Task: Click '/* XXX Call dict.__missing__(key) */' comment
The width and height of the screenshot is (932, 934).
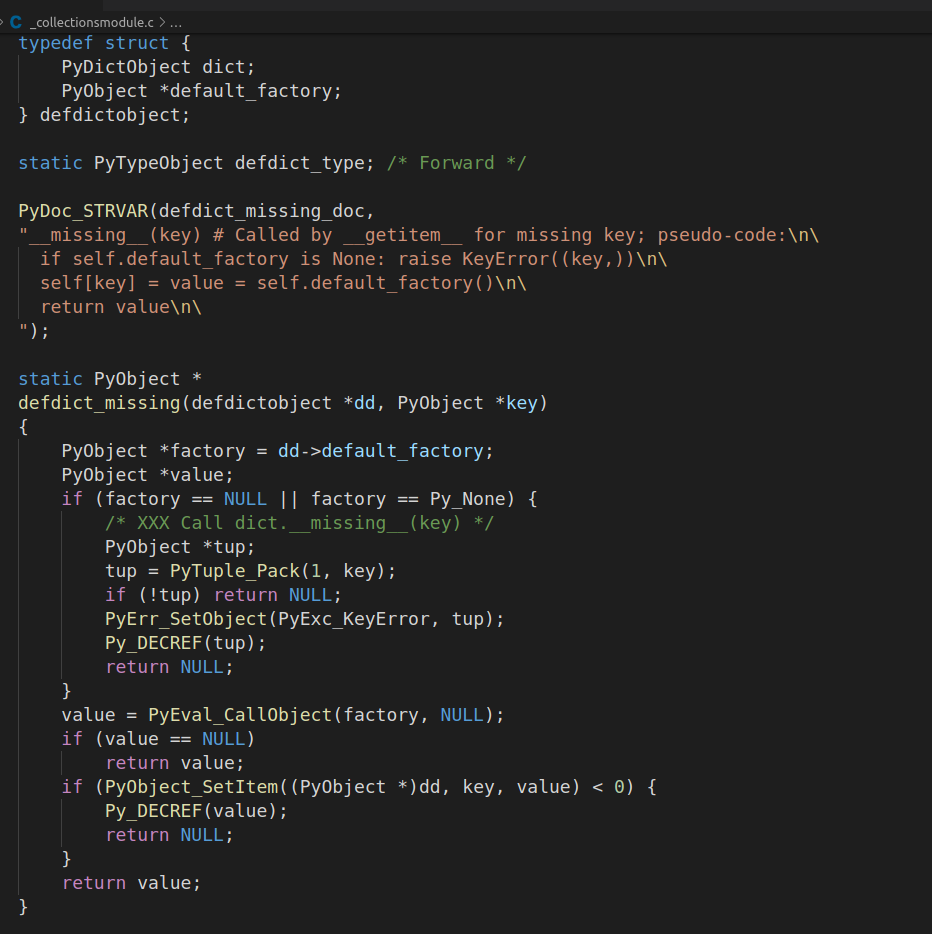Action: coord(300,523)
